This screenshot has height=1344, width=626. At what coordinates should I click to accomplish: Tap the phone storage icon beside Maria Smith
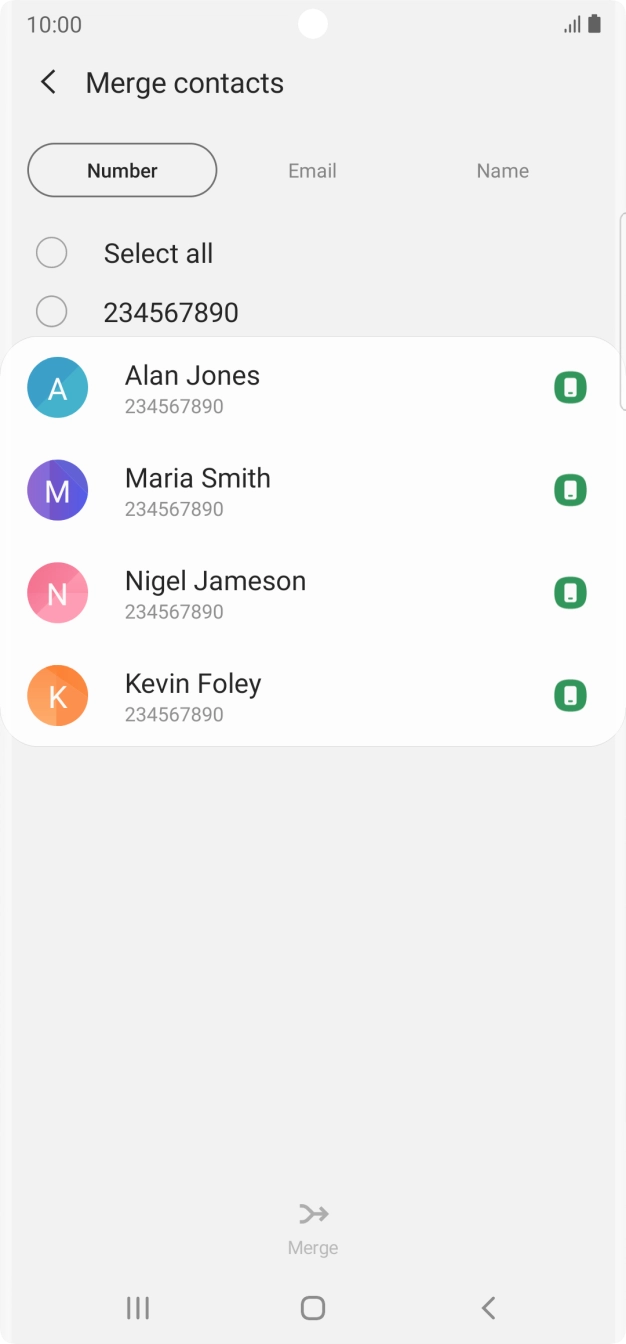(x=570, y=490)
